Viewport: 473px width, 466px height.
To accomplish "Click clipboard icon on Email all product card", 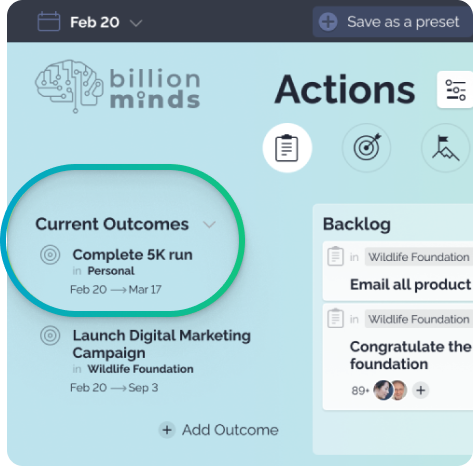I will [x=335, y=256].
